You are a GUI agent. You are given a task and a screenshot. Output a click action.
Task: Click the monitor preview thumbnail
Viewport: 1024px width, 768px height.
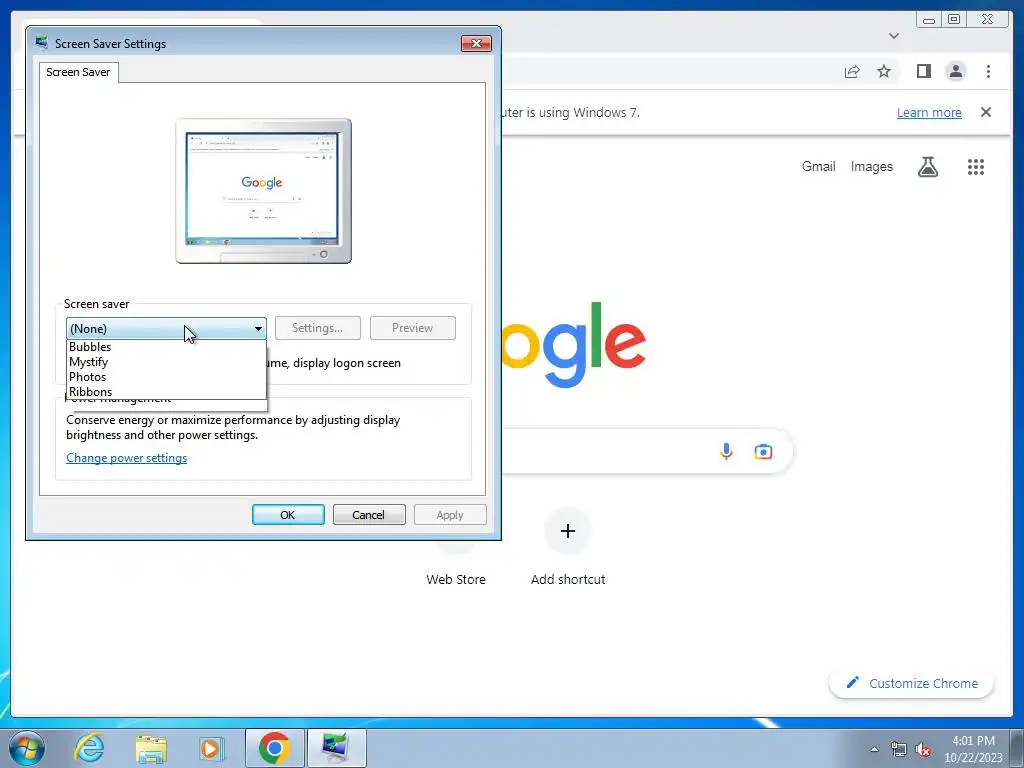(x=263, y=191)
